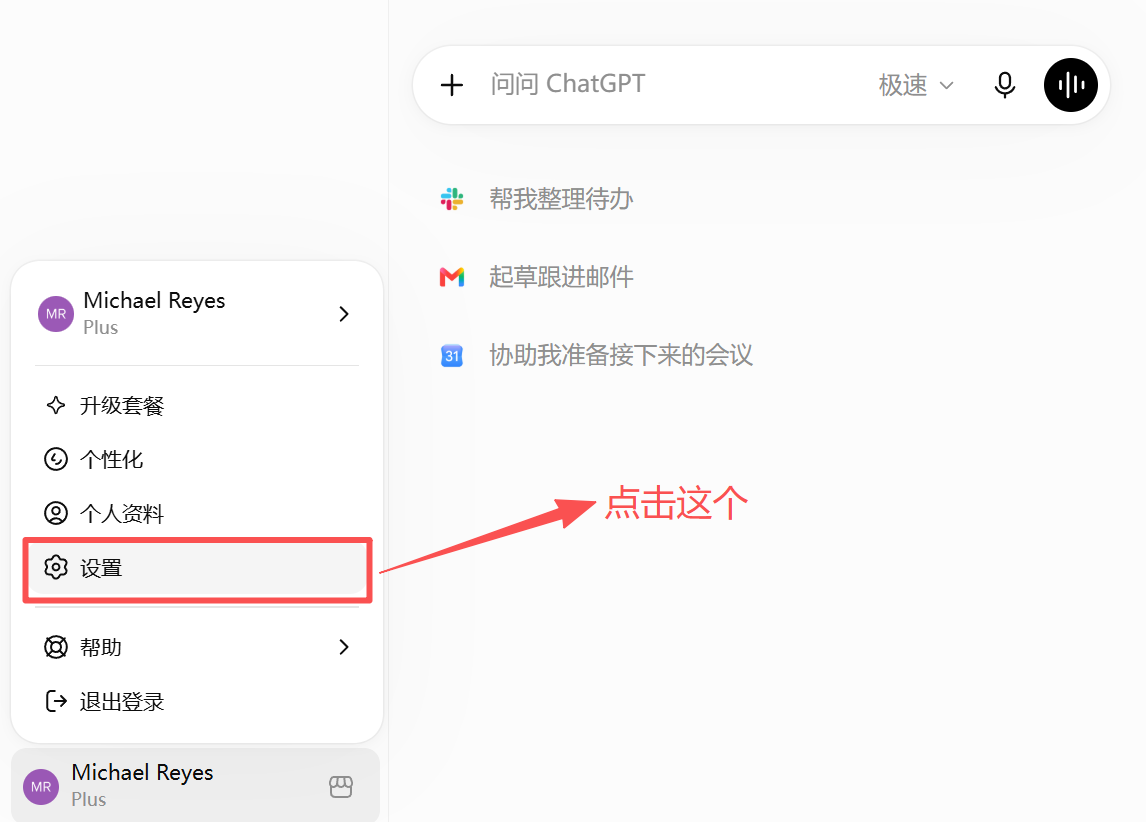The image size is (1146, 822).
Task: Select 退出登录 to sign out
Action: (197, 701)
